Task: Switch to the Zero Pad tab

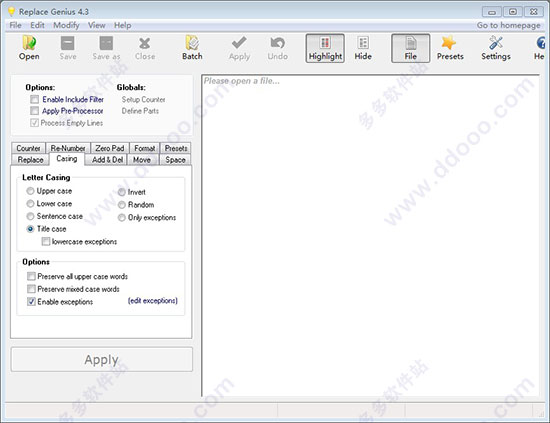Action: point(110,148)
